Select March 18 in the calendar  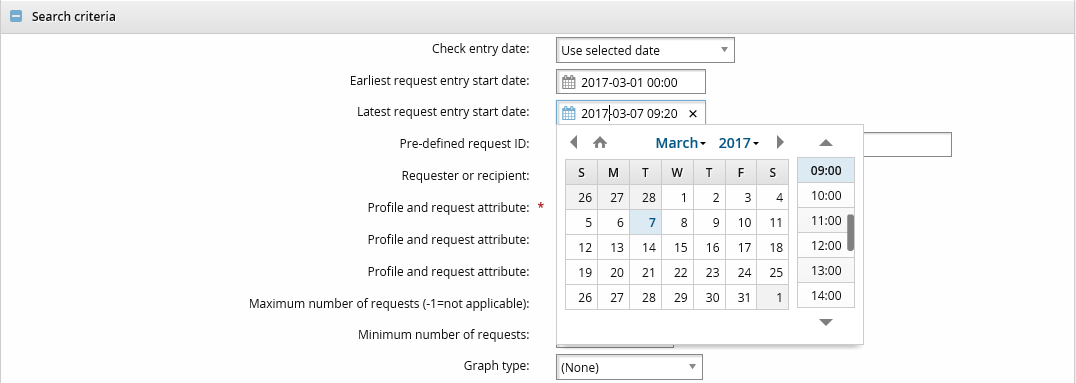[x=773, y=248]
